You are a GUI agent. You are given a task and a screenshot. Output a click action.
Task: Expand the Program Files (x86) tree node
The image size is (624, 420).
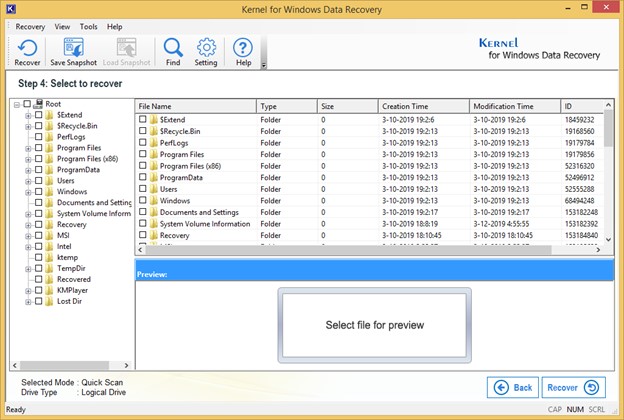[28, 160]
